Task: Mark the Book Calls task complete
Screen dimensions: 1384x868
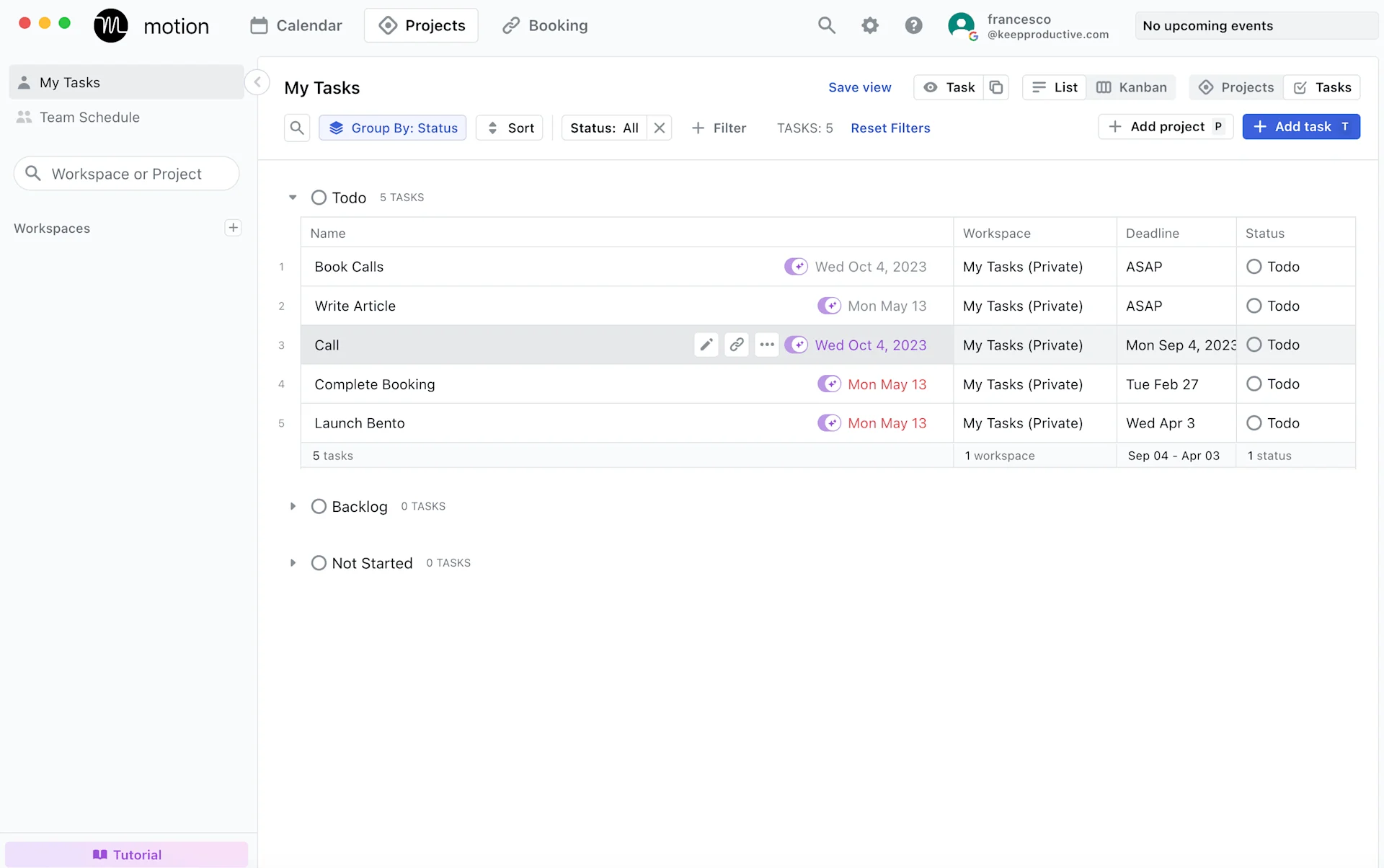Action: click(x=1254, y=266)
